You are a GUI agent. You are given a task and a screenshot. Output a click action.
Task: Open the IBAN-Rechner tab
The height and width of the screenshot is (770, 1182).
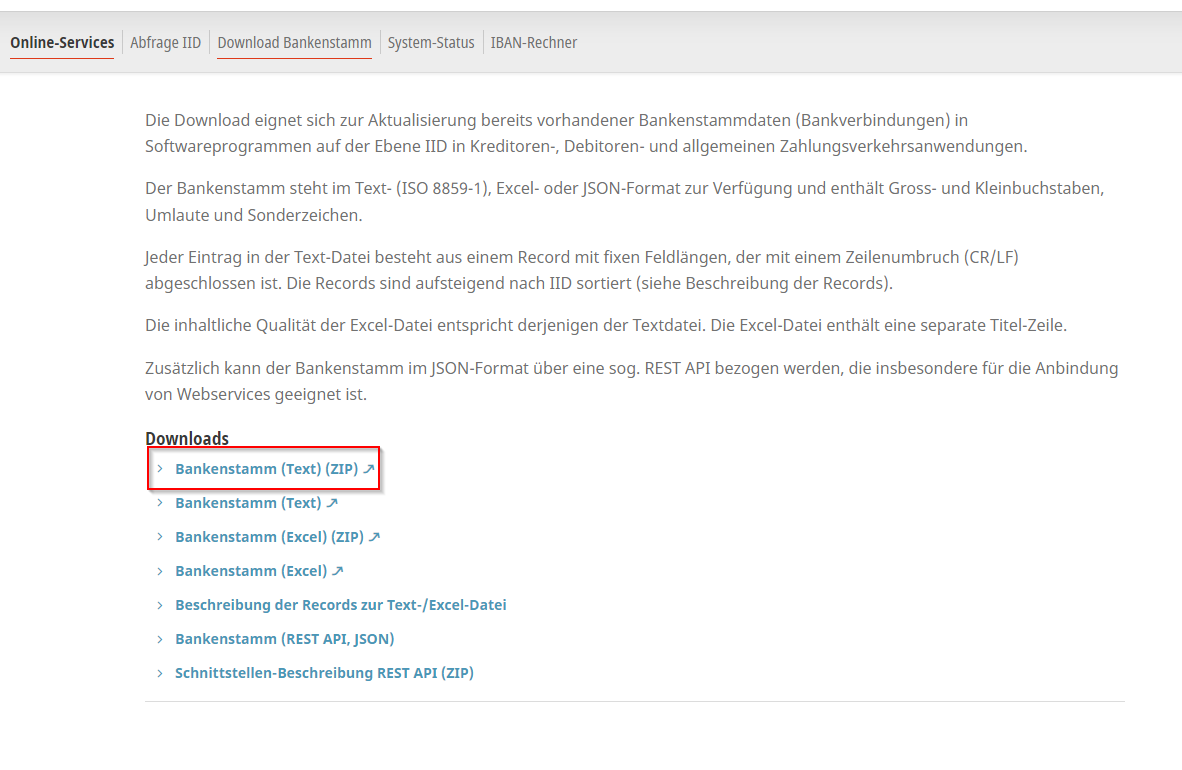point(533,43)
